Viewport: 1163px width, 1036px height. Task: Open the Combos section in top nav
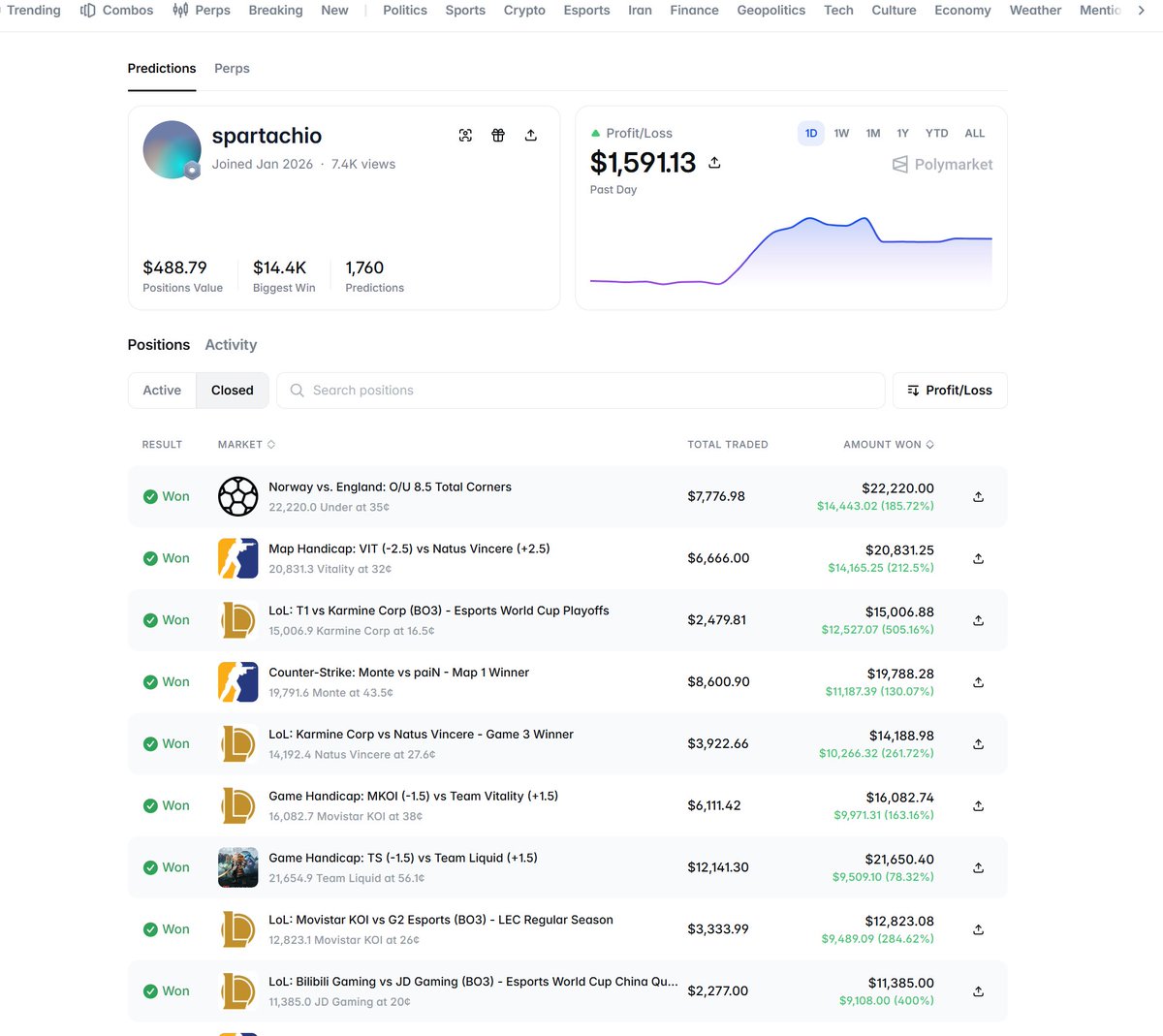[x=116, y=11]
